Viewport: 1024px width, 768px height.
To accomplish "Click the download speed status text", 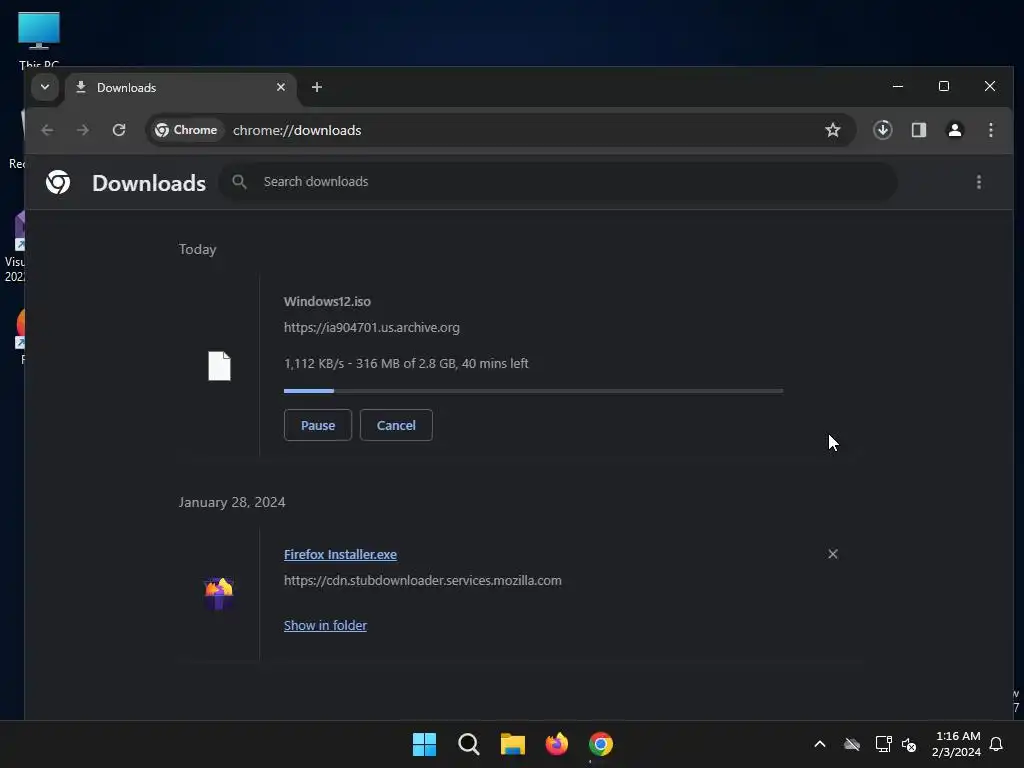I will coord(406,364).
